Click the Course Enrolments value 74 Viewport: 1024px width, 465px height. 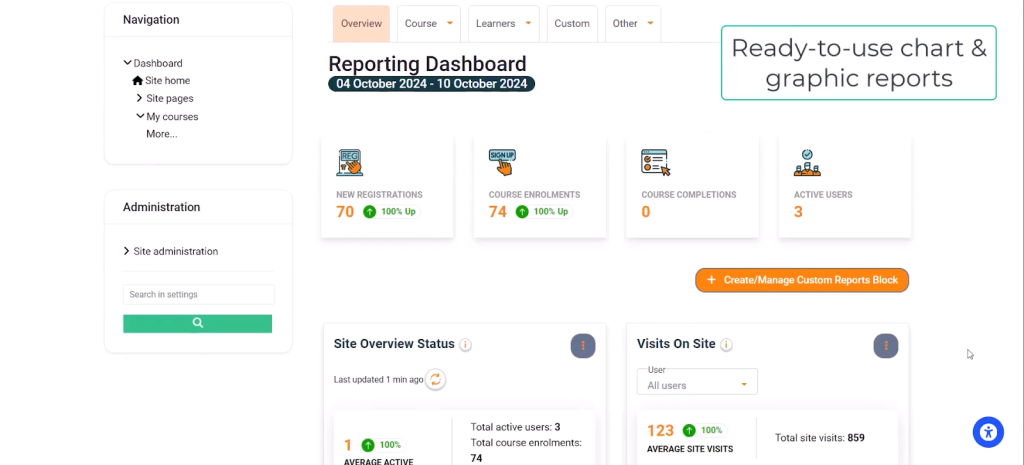click(x=498, y=212)
